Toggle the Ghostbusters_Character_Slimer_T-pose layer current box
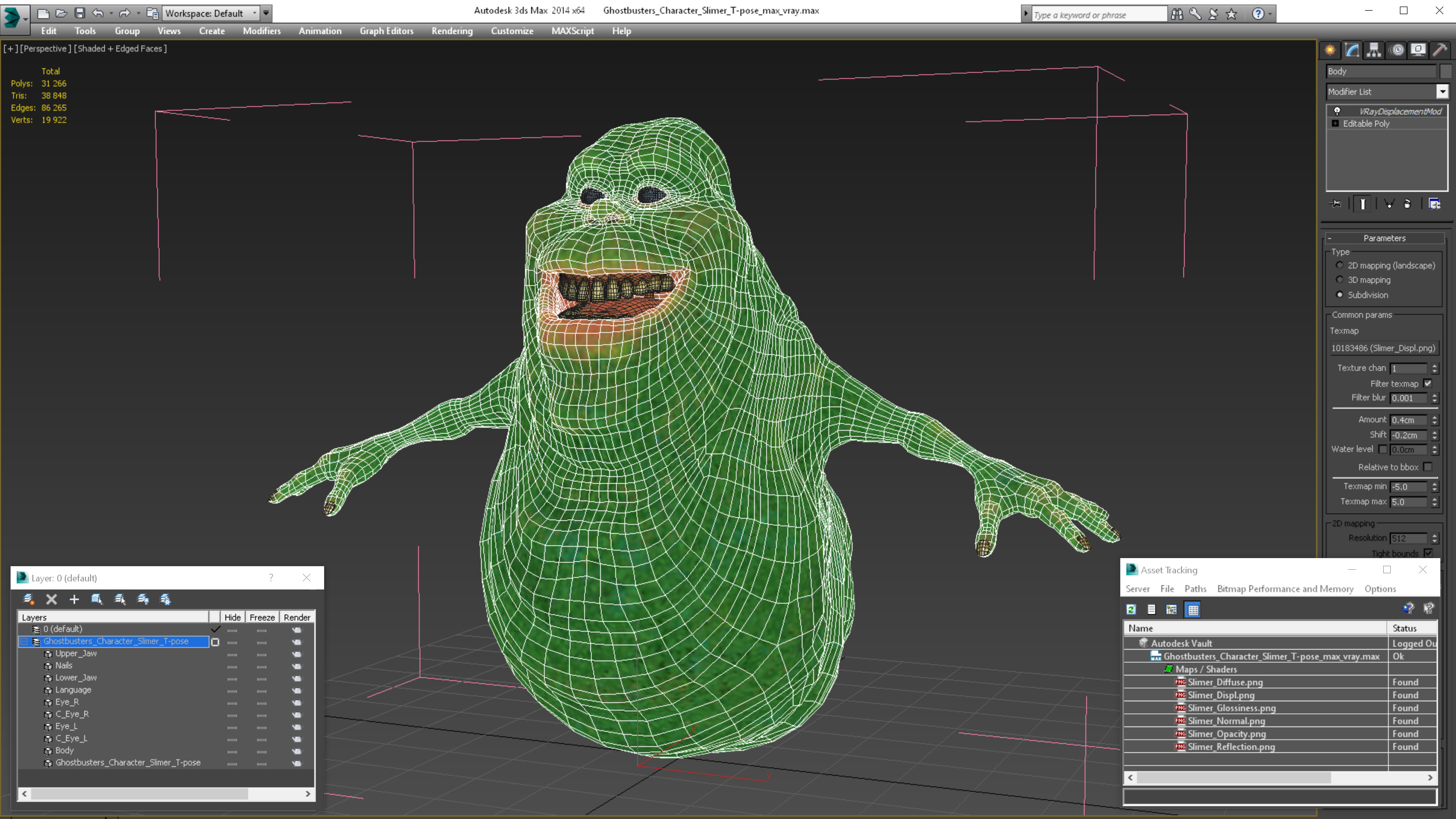Viewport: 1456px width, 819px height. [x=215, y=642]
